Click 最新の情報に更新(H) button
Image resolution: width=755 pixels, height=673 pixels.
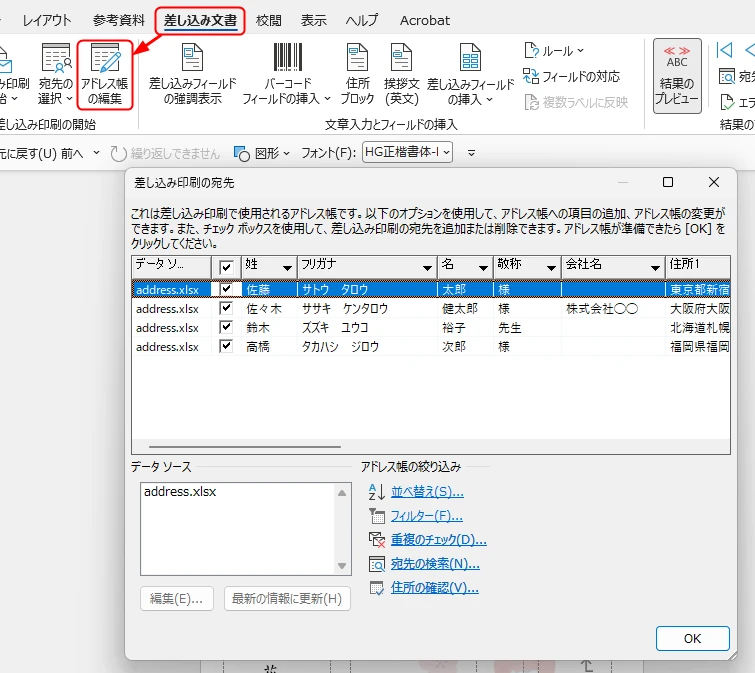[287, 598]
